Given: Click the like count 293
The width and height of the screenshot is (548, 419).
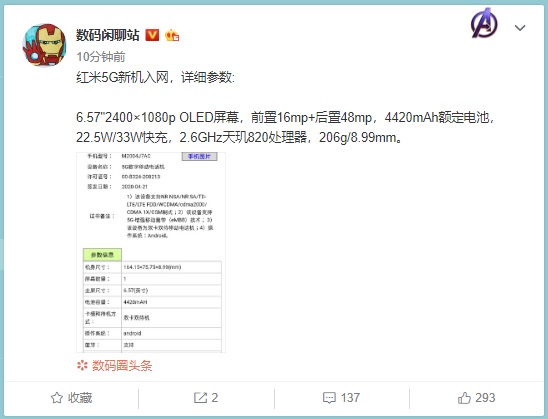Looking at the screenshot, I should tap(485, 398).
